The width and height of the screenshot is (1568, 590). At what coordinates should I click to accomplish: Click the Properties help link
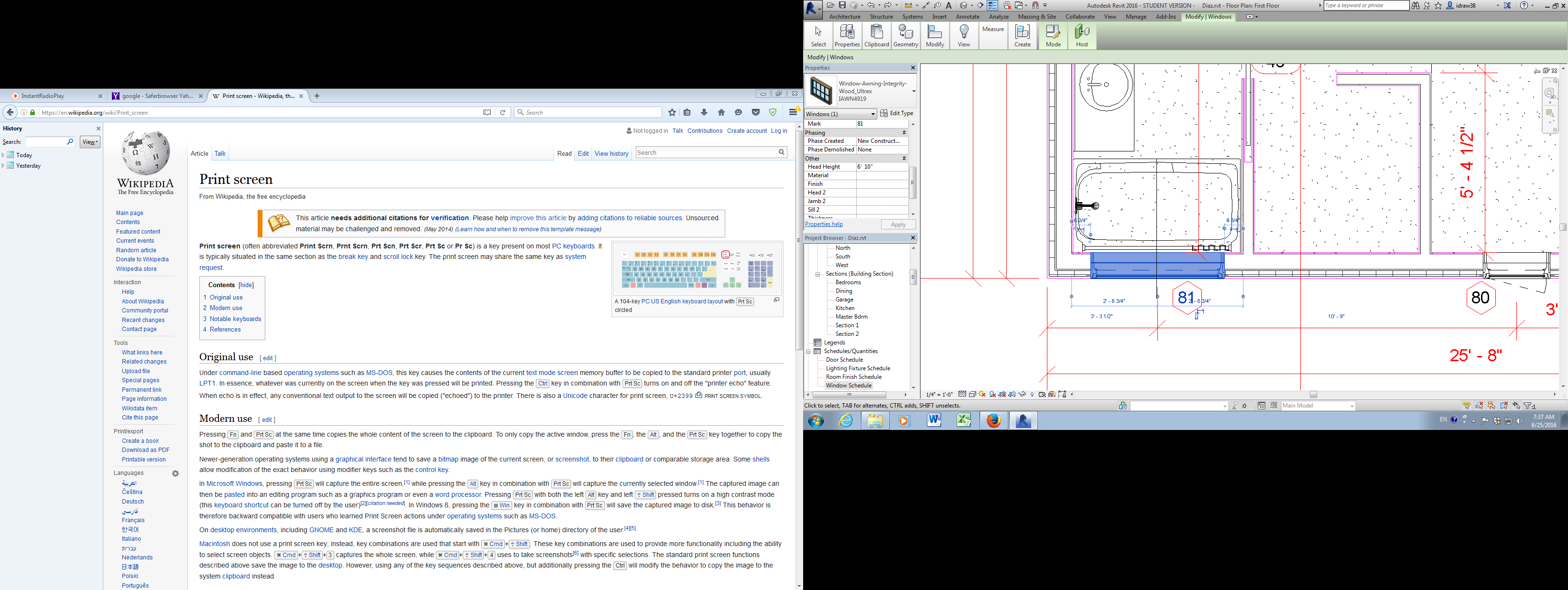click(824, 225)
